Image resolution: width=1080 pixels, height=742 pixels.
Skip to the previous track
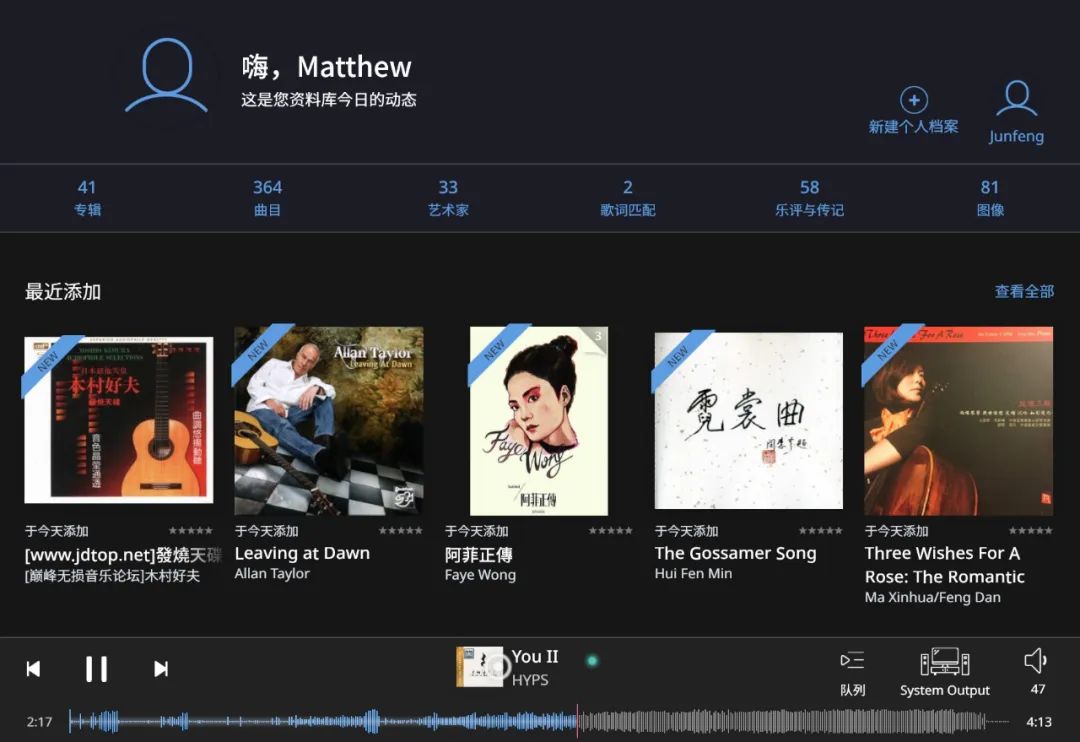pos(33,669)
